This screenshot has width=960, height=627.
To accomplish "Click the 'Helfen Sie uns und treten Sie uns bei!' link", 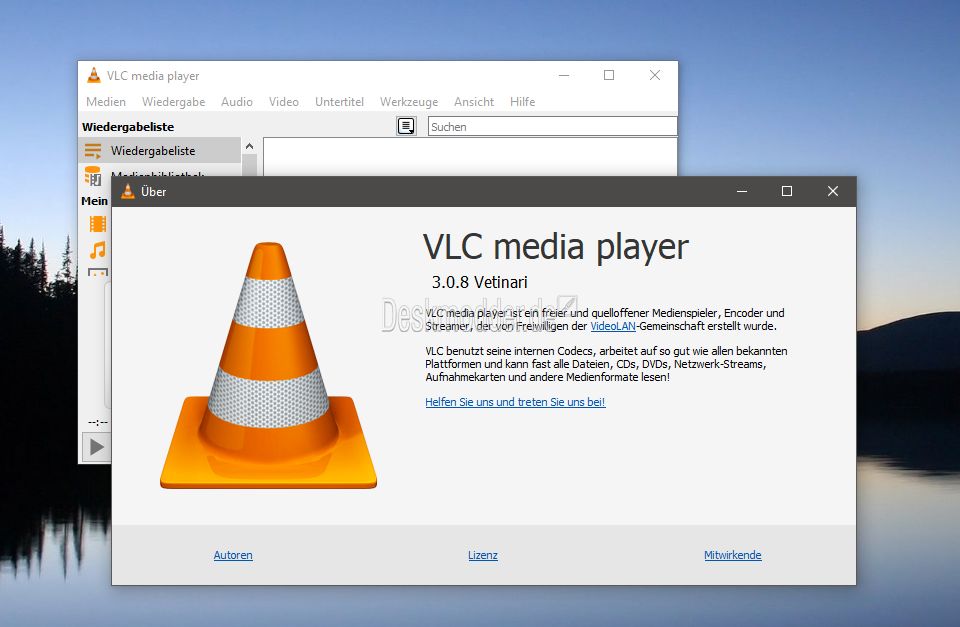I will pyautogui.click(x=515, y=402).
